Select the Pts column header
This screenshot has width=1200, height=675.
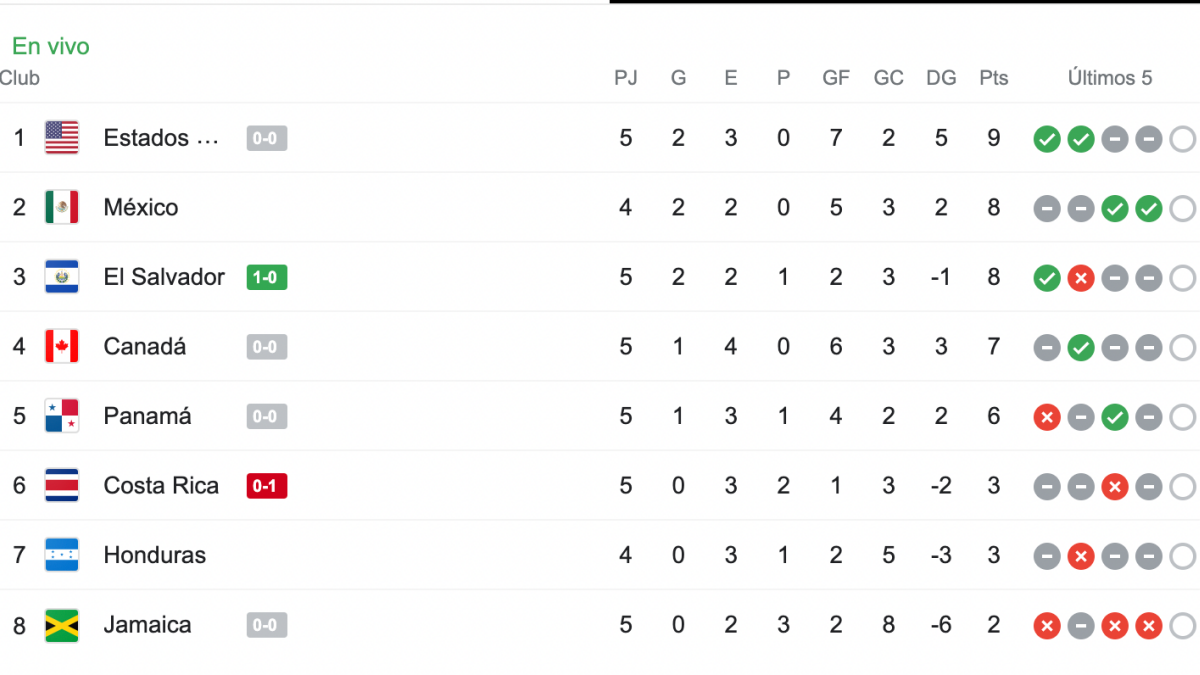coord(994,78)
